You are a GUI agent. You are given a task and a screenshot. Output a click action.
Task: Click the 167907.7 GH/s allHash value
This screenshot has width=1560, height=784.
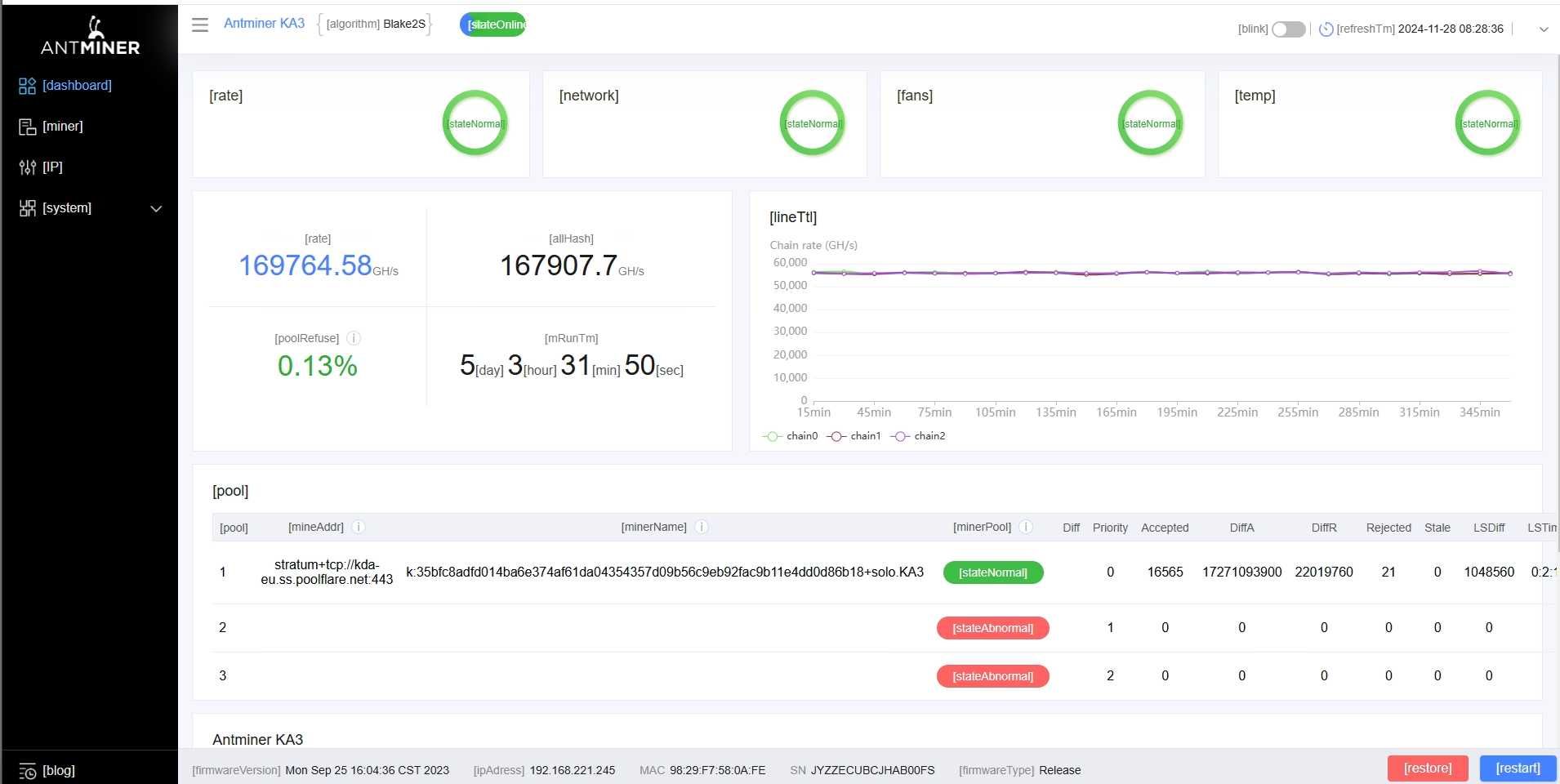coord(572,265)
